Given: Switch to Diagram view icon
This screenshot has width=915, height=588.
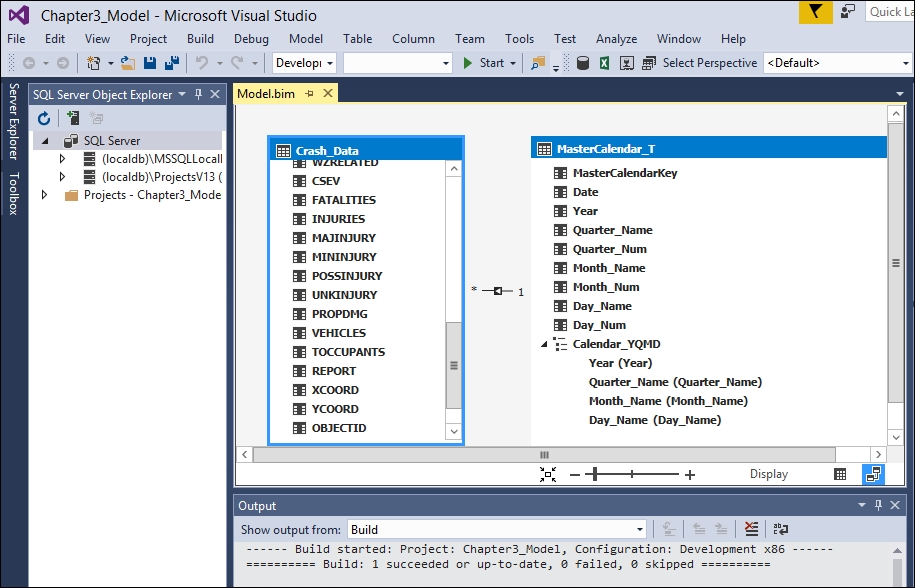Looking at the screenshot, I should pyautogui.click(x=873, y=474).
